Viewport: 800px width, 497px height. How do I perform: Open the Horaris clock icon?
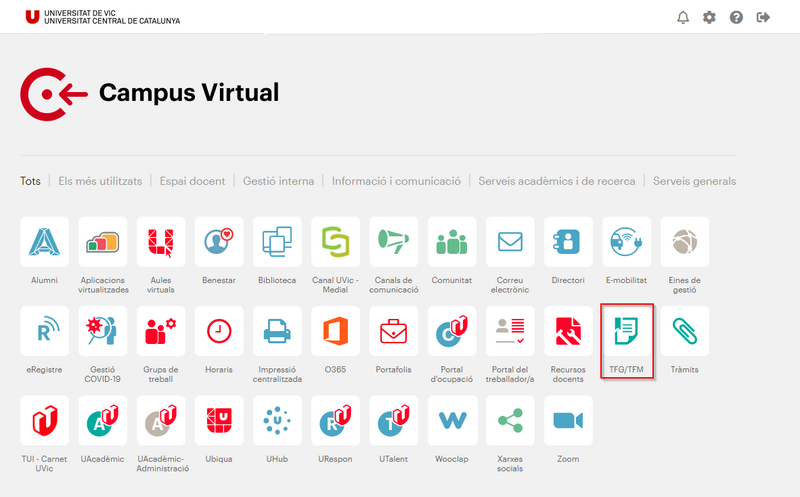pos(219,331)
